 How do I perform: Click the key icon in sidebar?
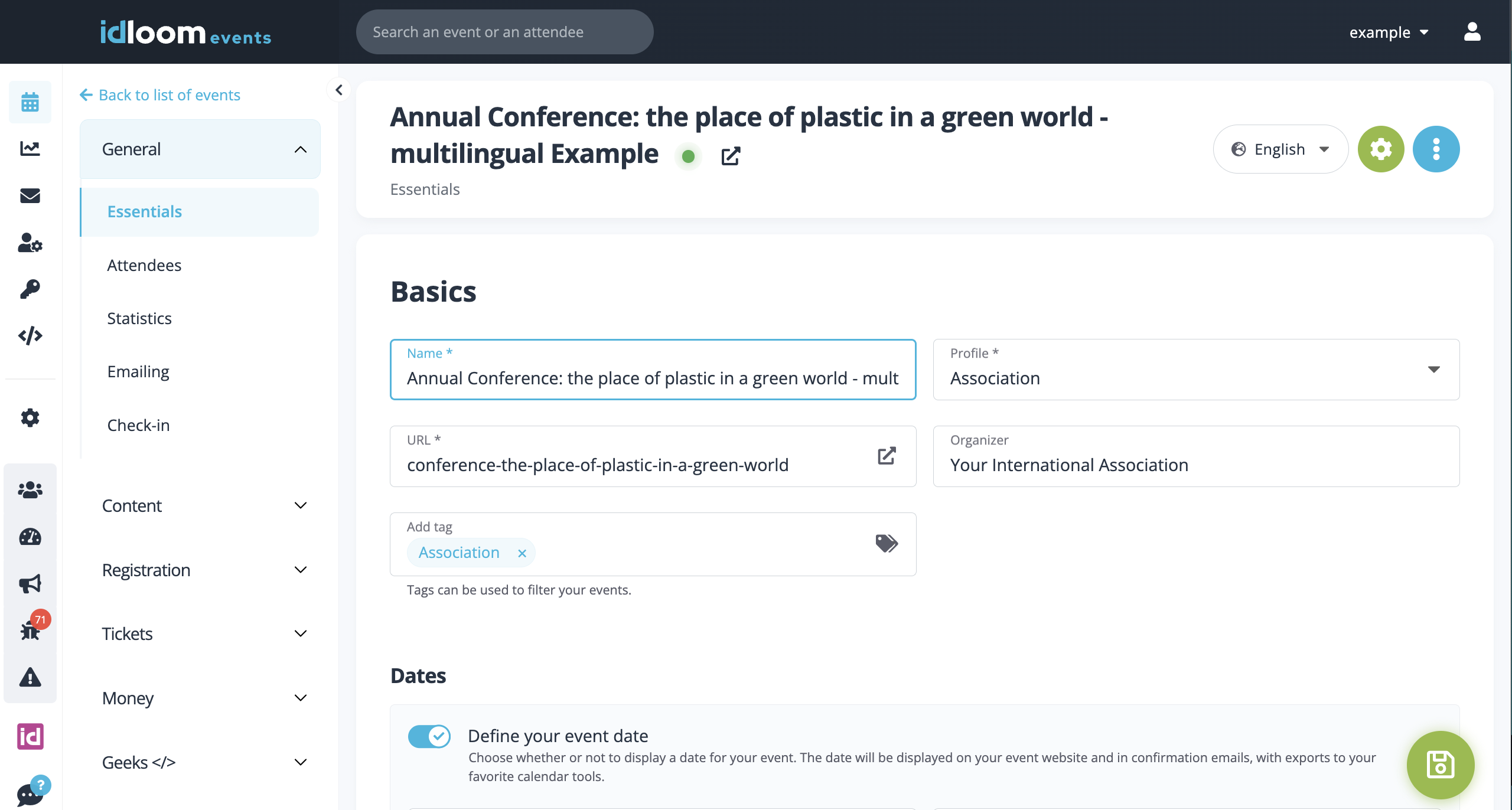[30, 289]
